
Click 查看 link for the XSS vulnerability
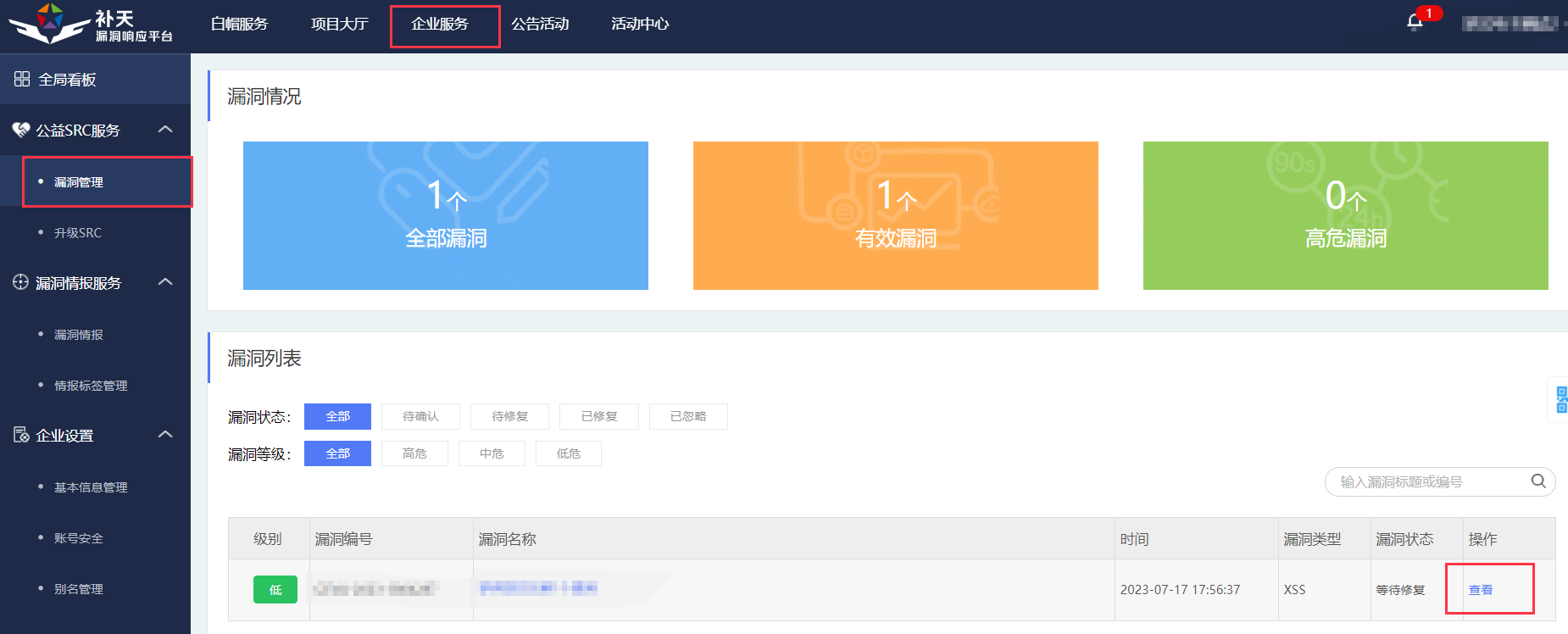pyautogui.click(x=1481, y=590)
